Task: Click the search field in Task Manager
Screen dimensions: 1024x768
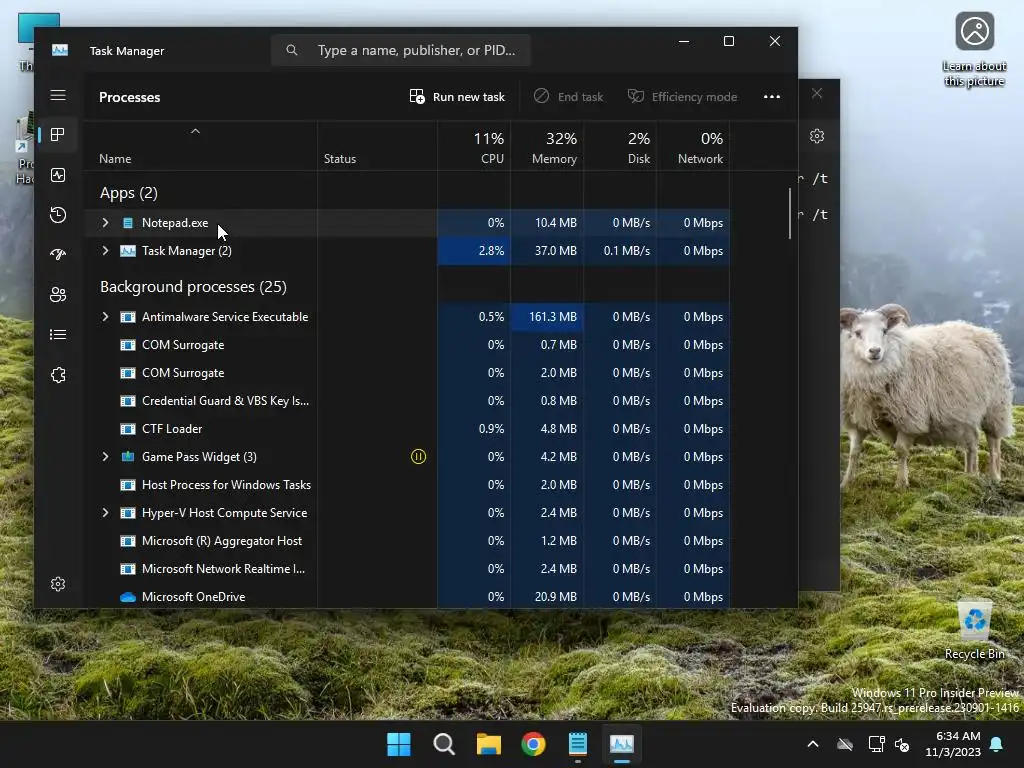Action: pyautogui.click(x=400, y=50)
